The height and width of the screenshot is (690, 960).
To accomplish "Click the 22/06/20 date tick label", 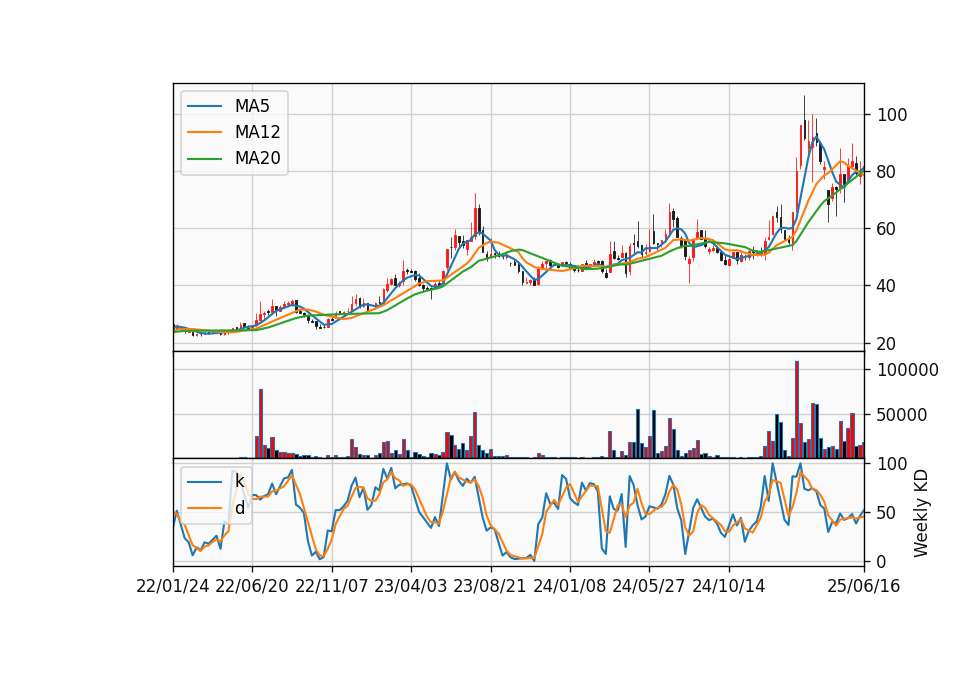I will (x=252, y=587).
